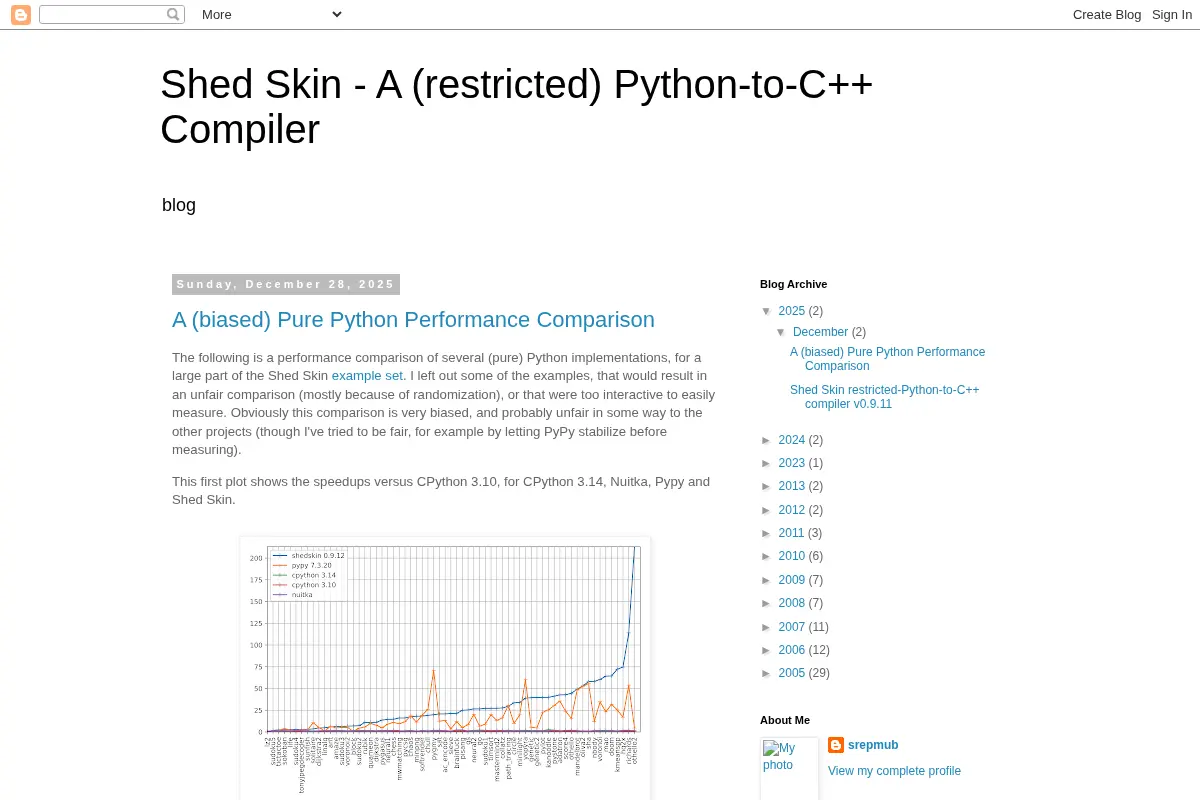Screen dimensions: 1200x800
Task: Open the 2025 archive link
Action: (792, 311)
